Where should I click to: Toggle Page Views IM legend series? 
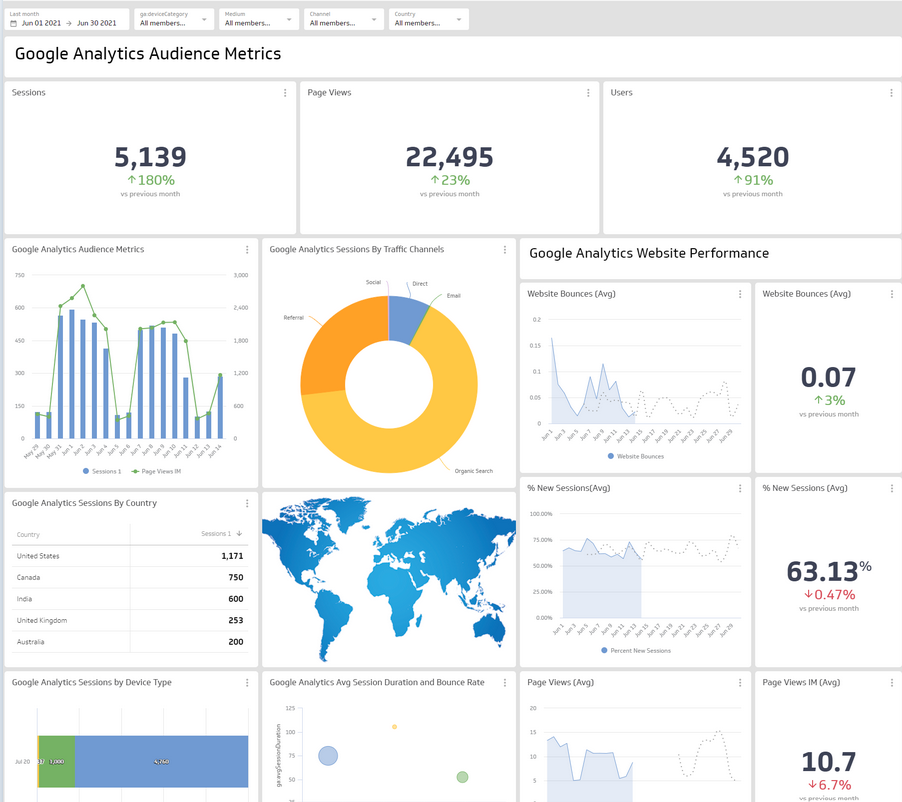(x=156, y=471)
